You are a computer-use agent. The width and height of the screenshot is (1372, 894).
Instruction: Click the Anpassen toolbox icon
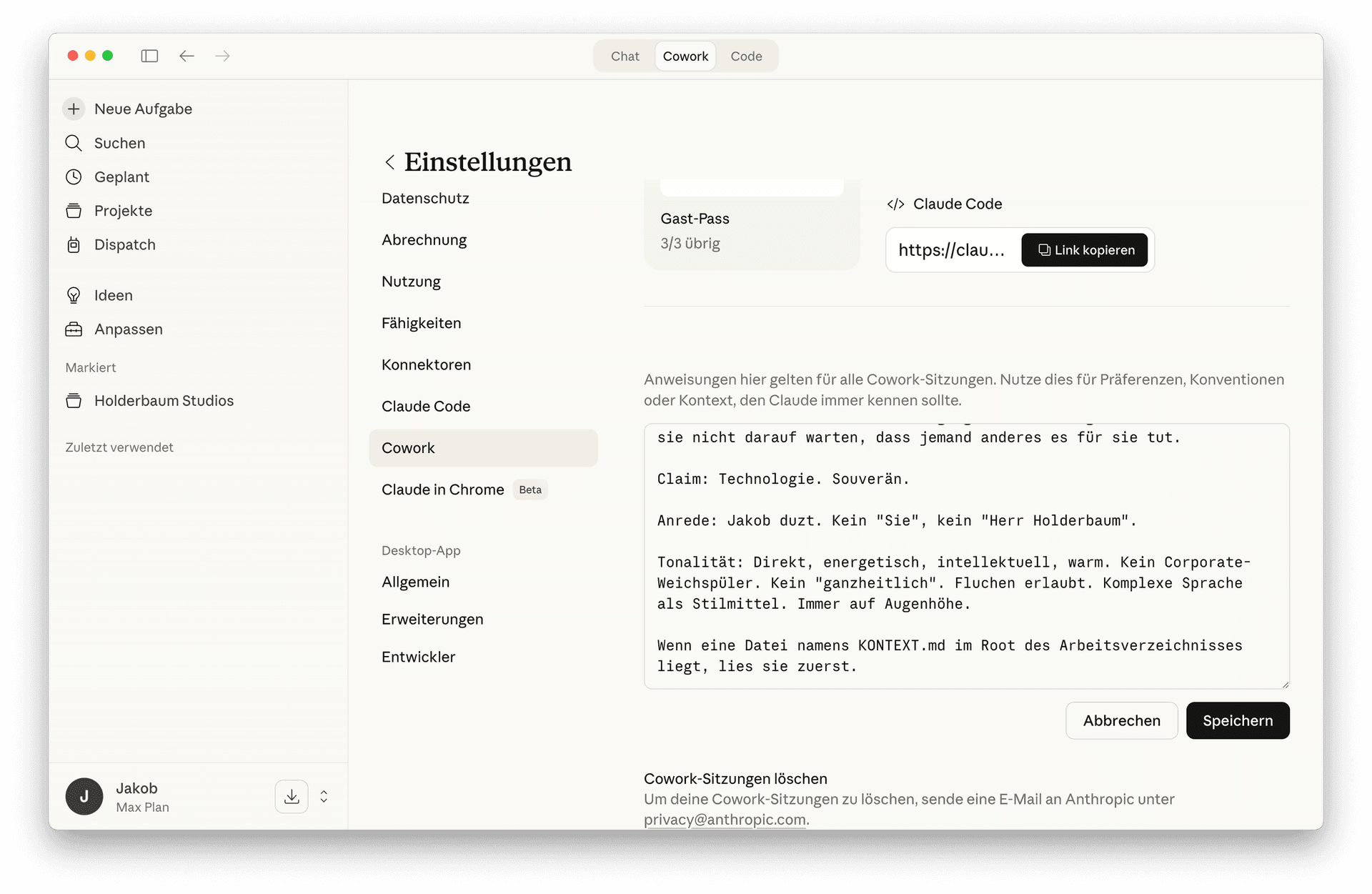(x=74, y=329)
